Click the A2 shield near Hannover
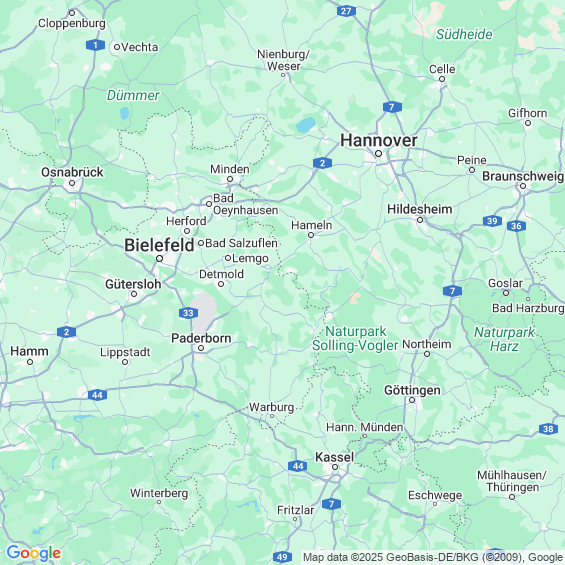The width and height of the screenshot is (565, 565). coord(322,163)
